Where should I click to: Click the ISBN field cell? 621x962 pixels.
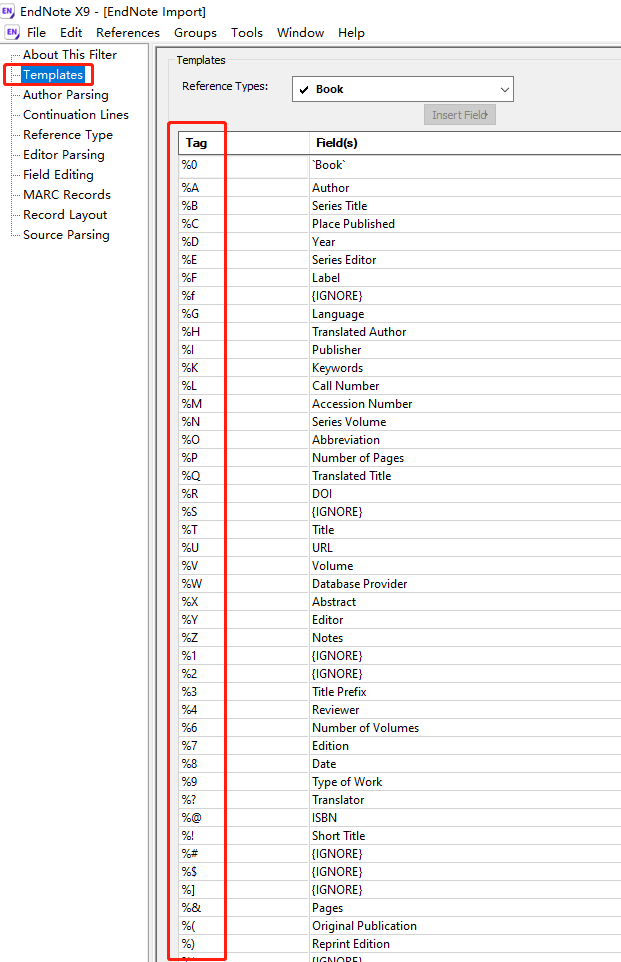(465, 818)
